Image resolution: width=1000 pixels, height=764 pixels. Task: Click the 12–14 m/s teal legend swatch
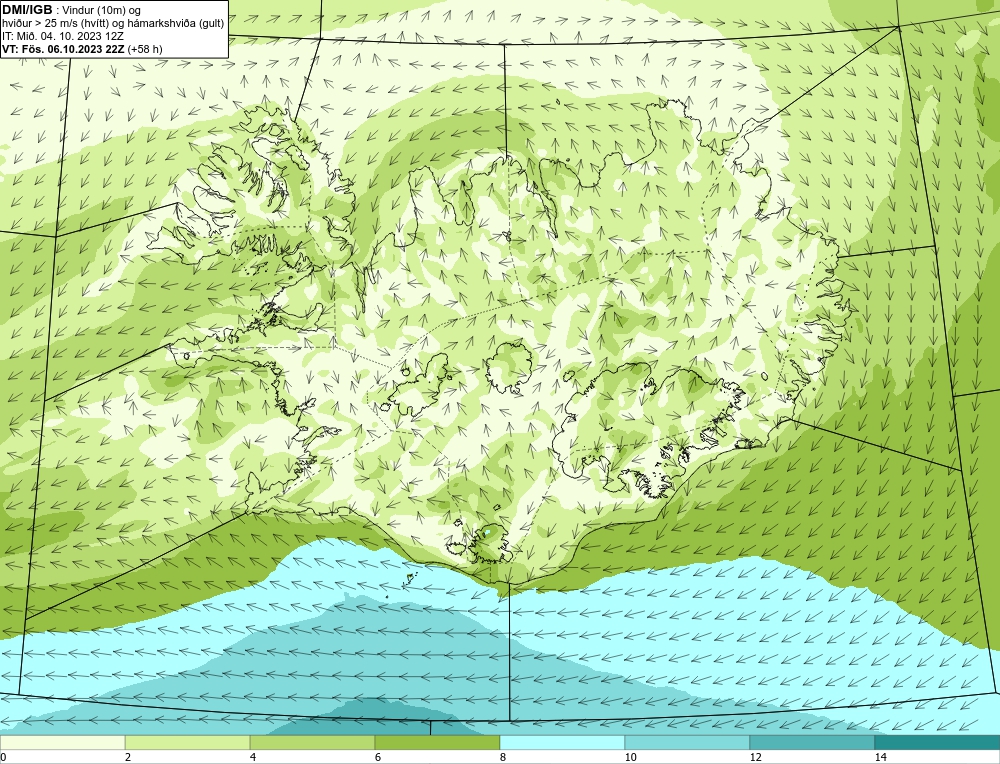(x=812, y=742)
